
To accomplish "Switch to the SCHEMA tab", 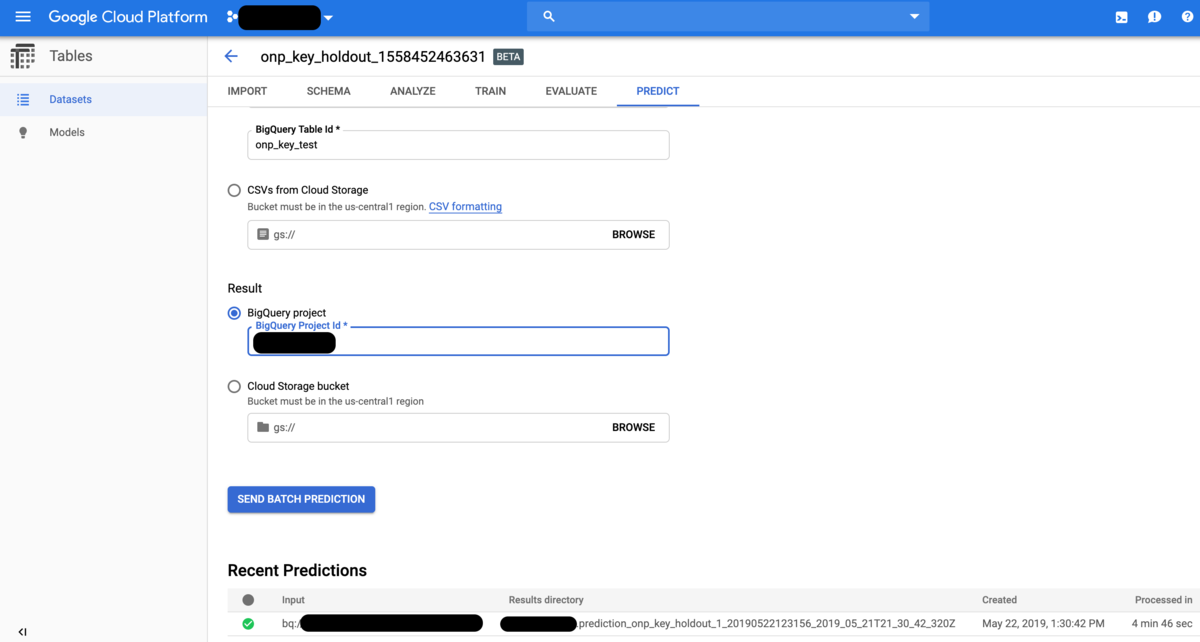I will [328, 91].
